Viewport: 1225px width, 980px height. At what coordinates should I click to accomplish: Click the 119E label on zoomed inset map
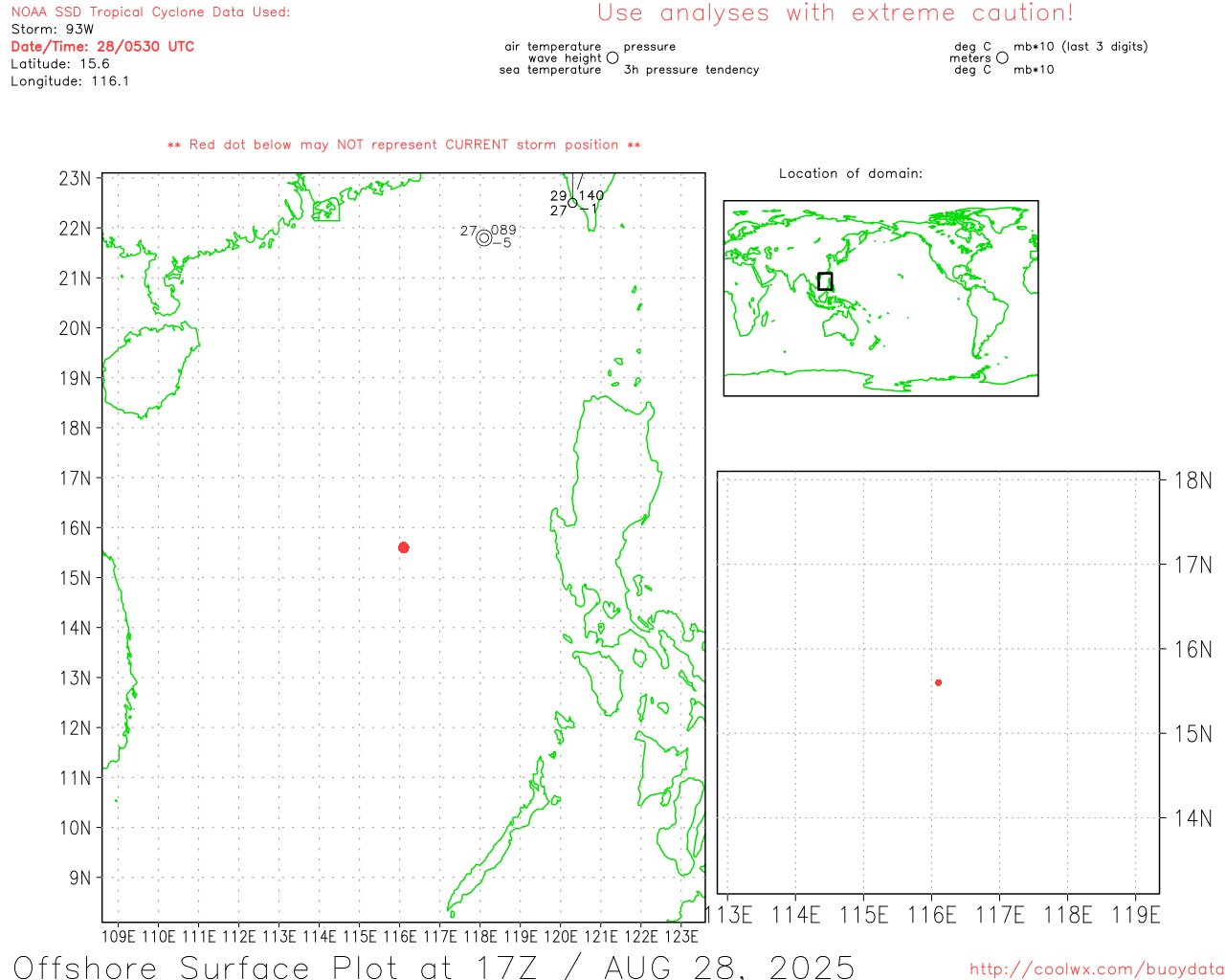[x=1136, y=915]
